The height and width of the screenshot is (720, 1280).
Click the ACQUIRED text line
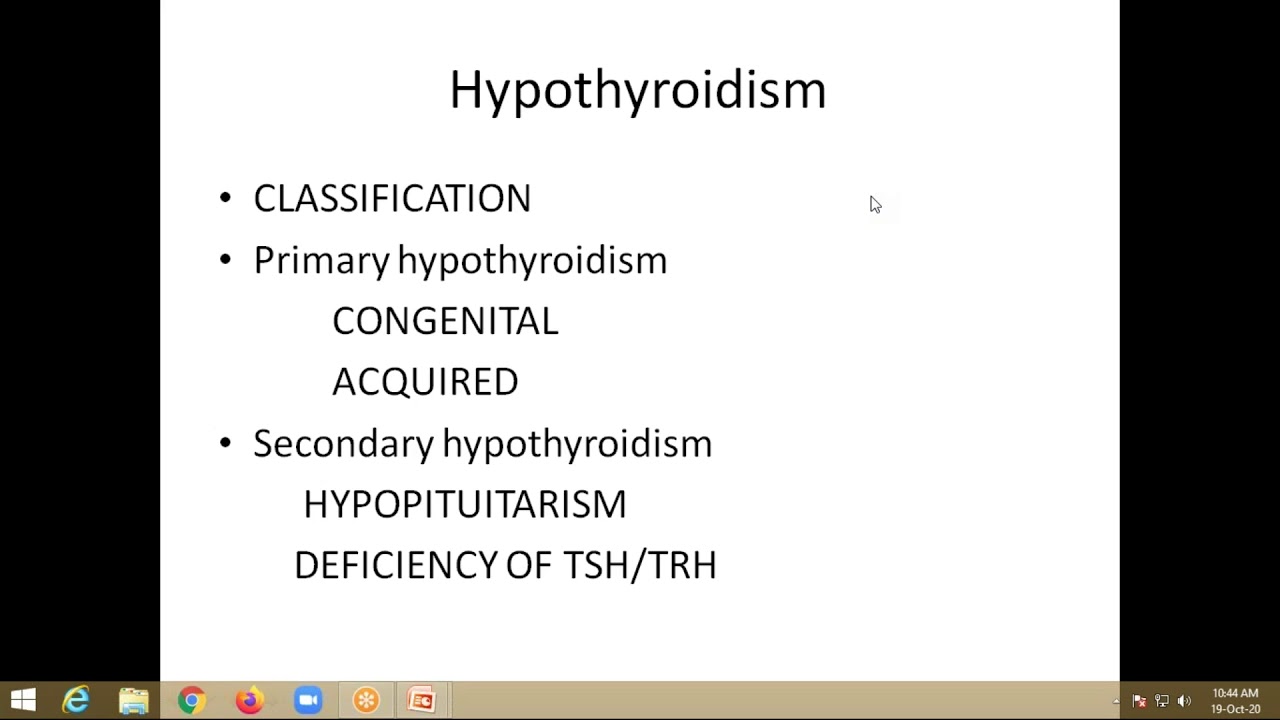[425, 382]
